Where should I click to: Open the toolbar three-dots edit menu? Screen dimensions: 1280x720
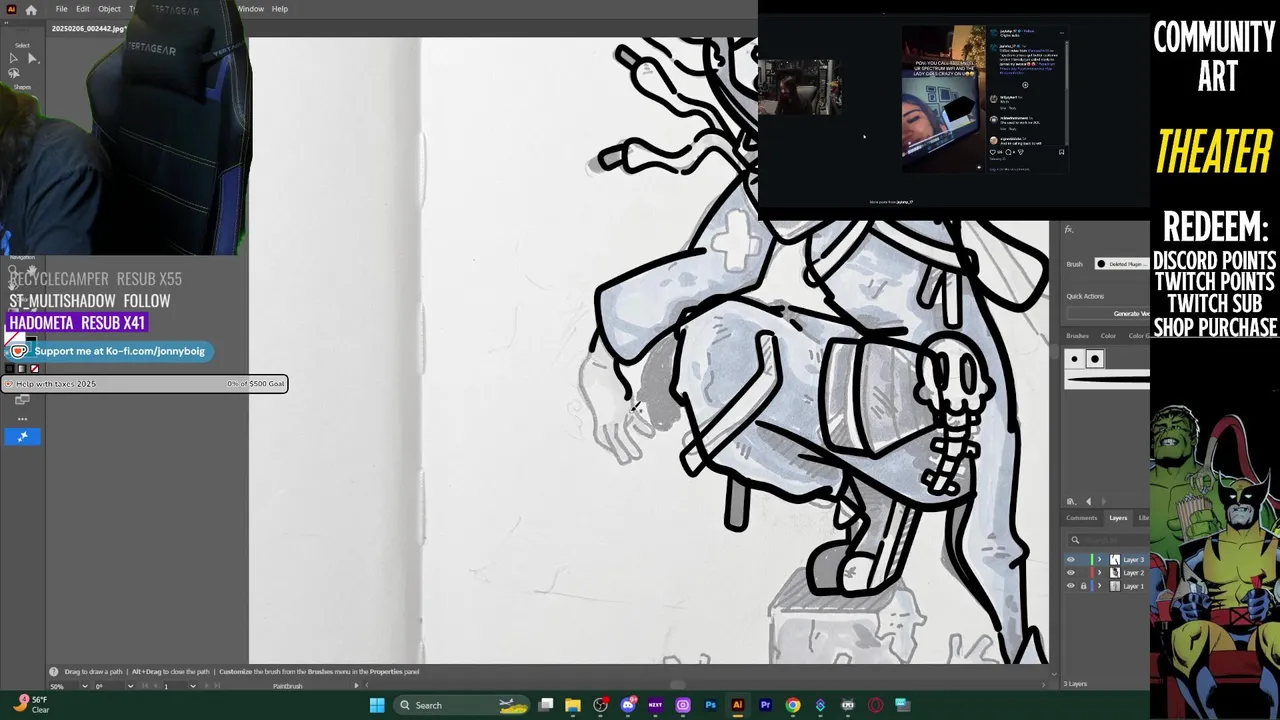[22, 418]
